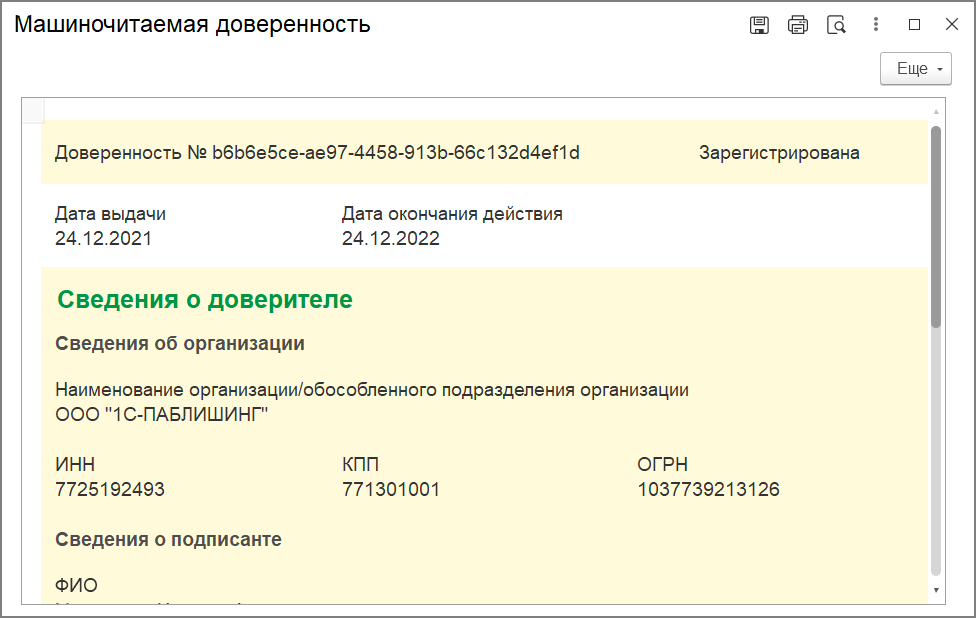Click the ИНН value 7725192493

click(x=110, y=490)
